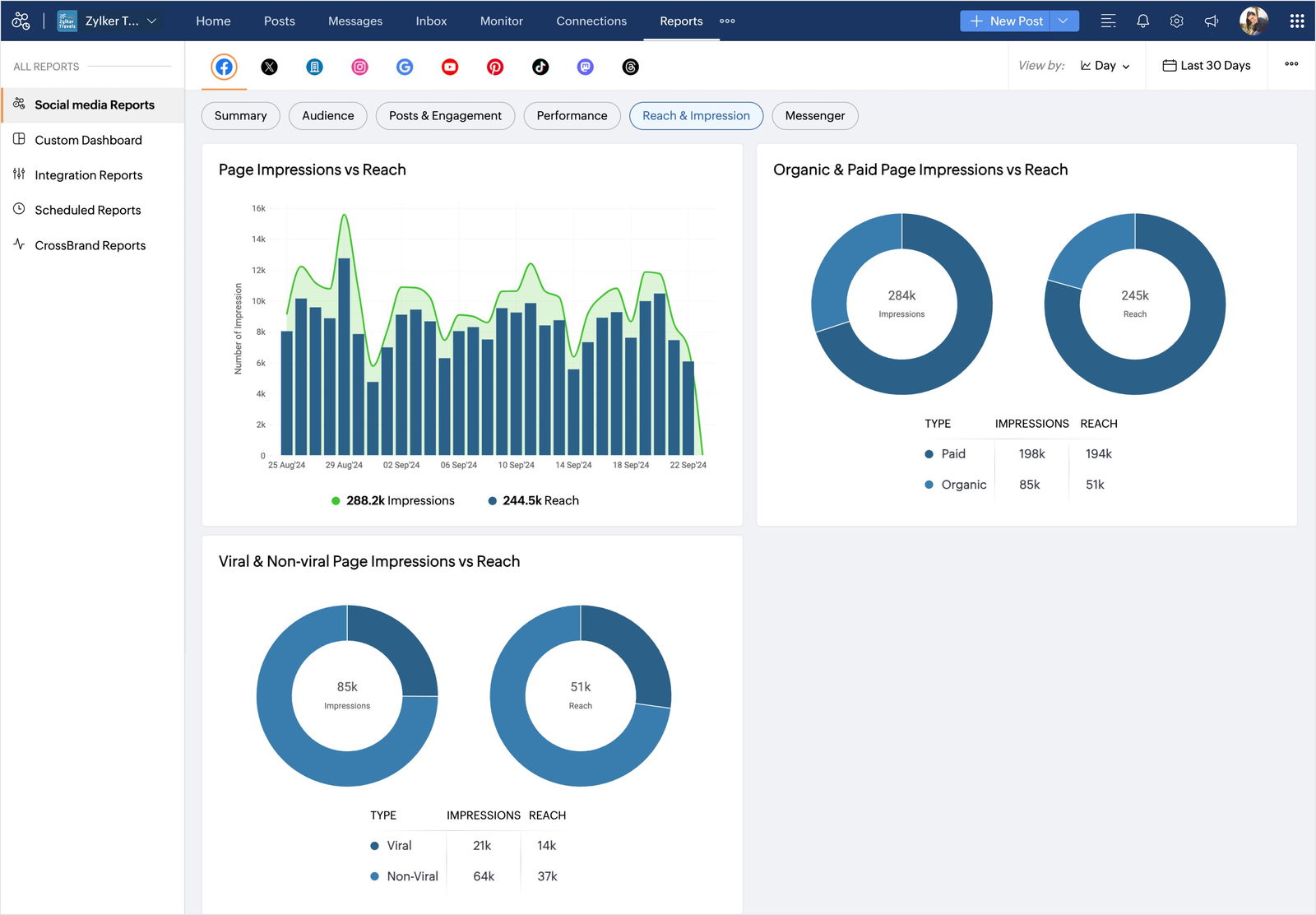
Task: Open the apps grid icon
Action: coord(1295,21)
